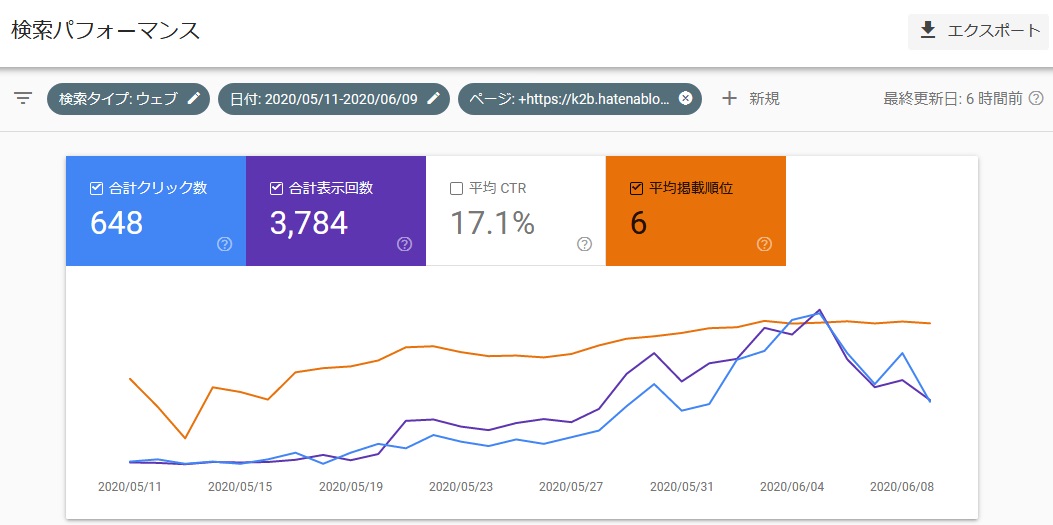Open the filter list icon
1053x525 pixels.
tap(24, 99)
